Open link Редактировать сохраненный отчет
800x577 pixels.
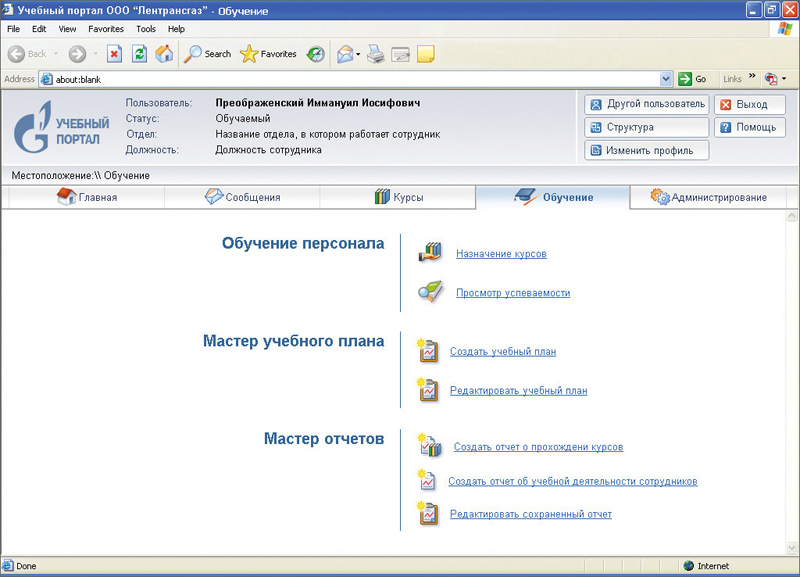coord(530,514)
